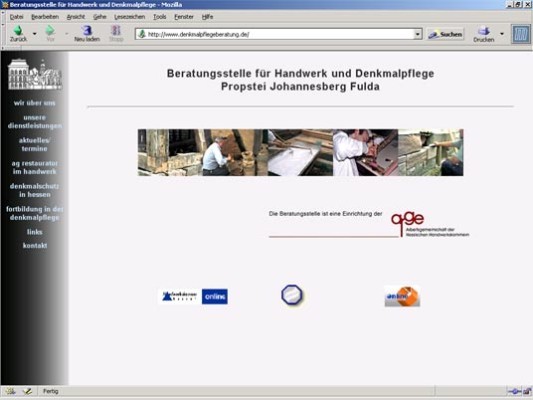Open the Lesezeichen menu
This screenshot has height=400, width=533.
click(130, 17)
